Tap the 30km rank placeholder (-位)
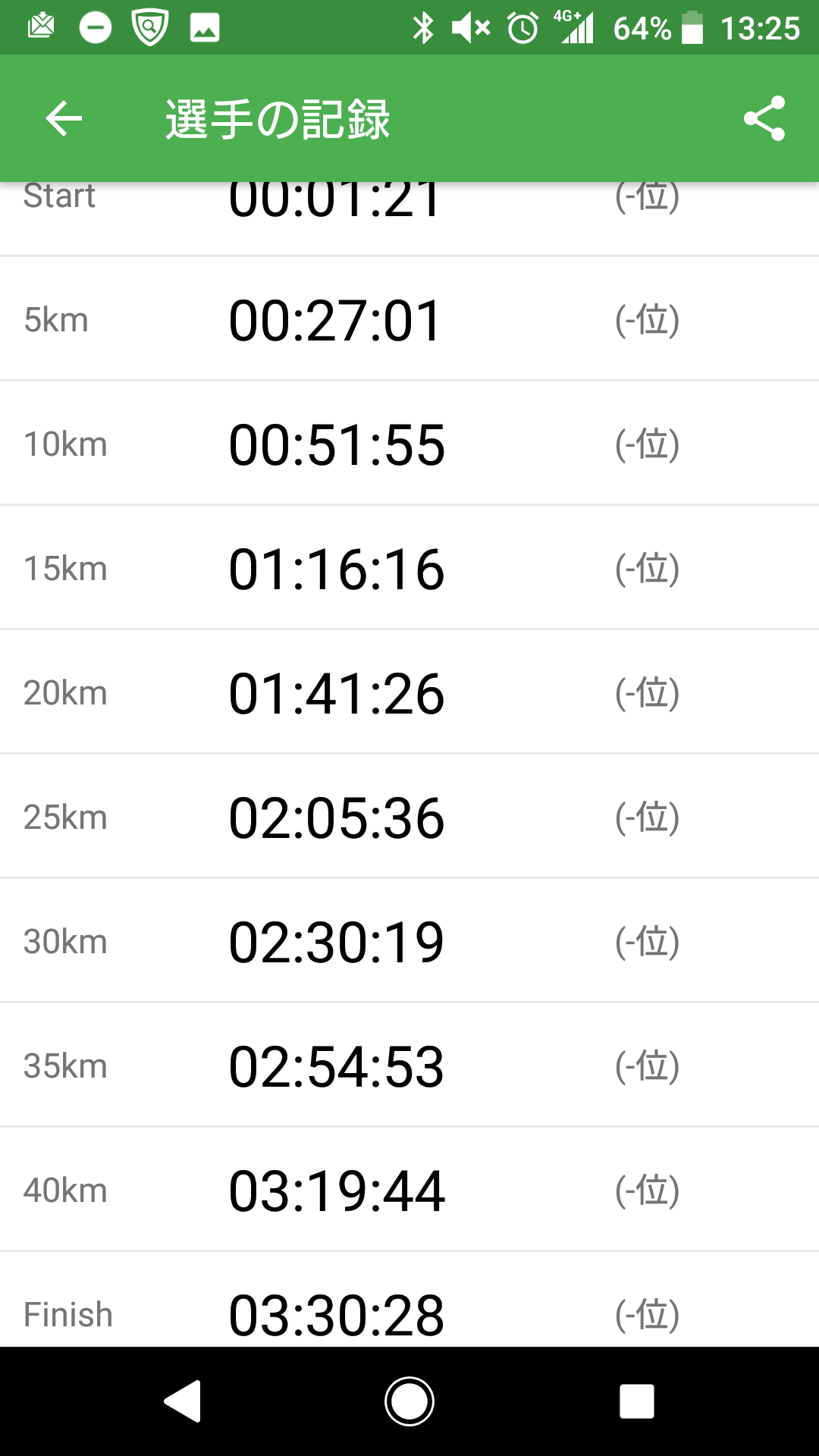Viewport: 819px width, 1456px height. 647,942
